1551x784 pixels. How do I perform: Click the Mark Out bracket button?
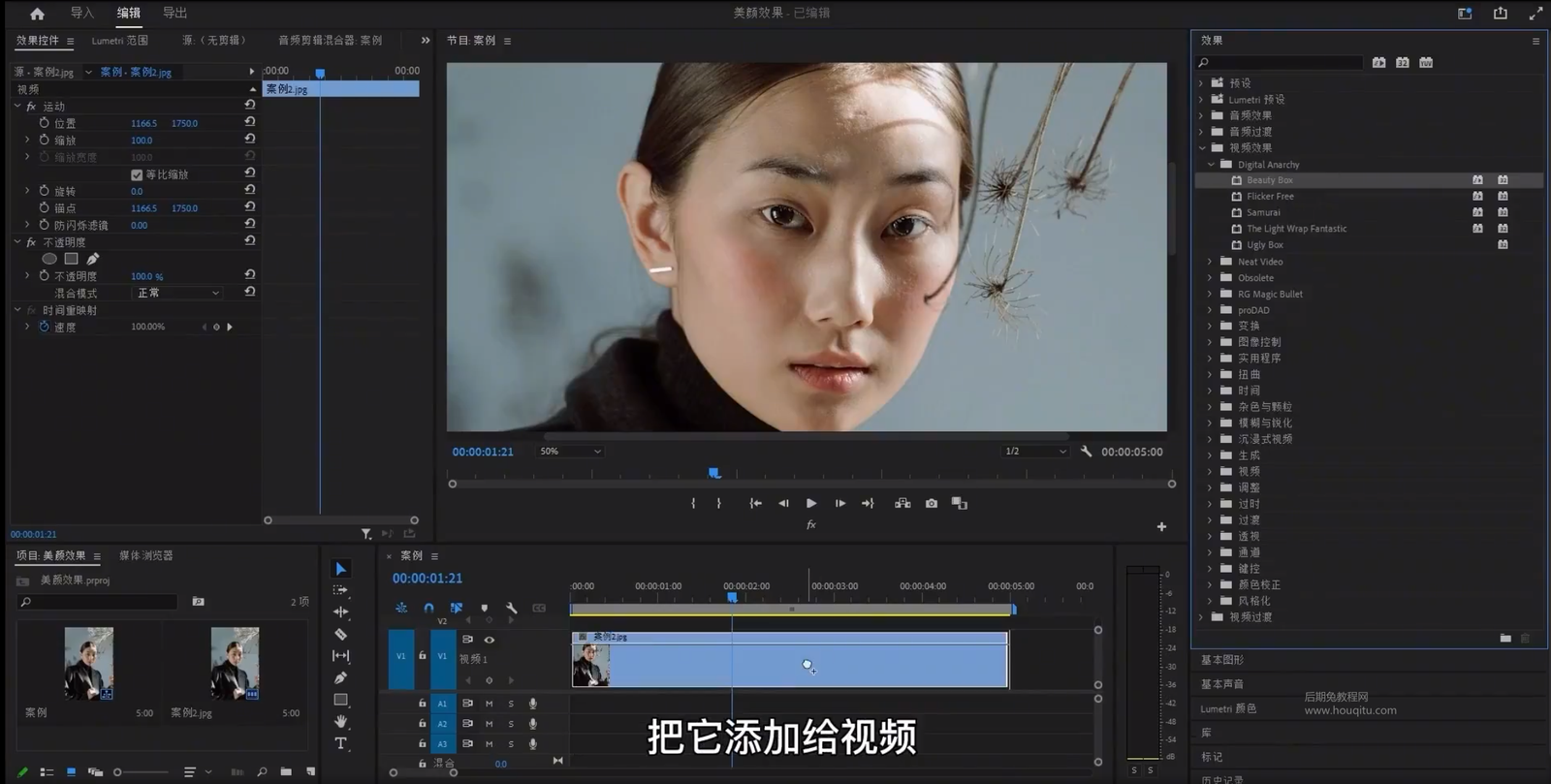718,503
